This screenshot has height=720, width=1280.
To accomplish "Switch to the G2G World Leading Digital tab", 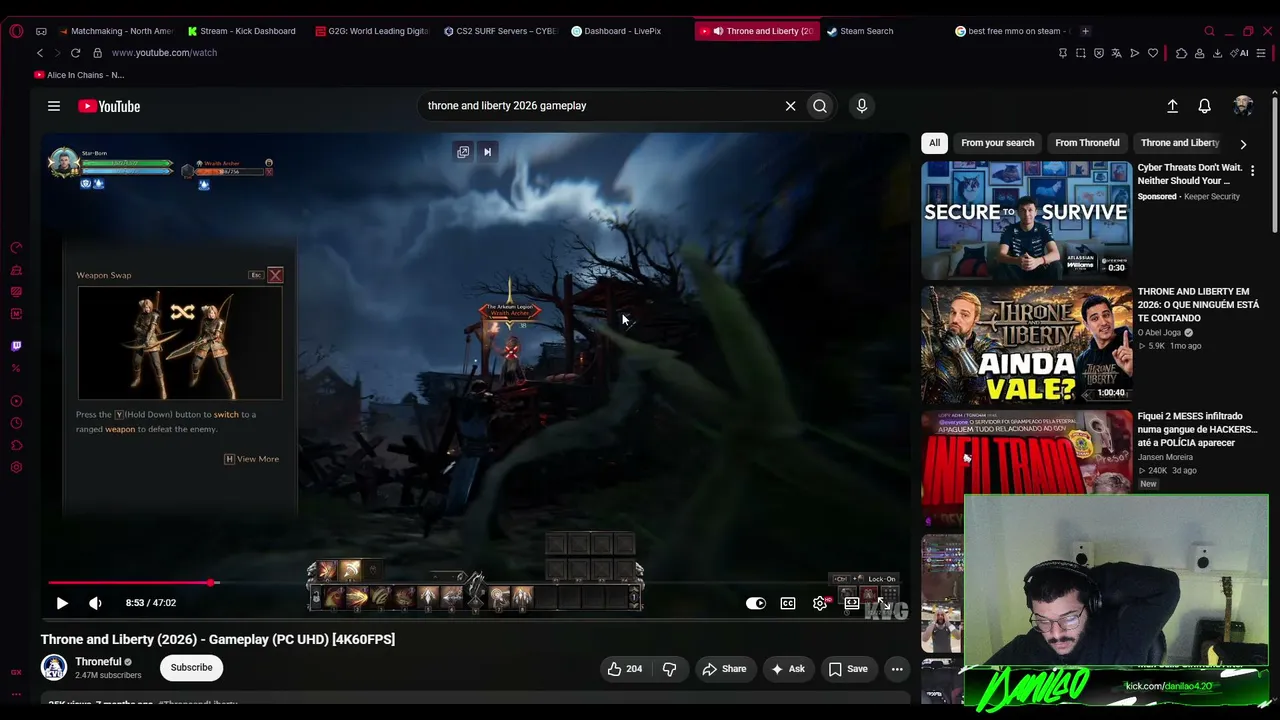I will (372, 31).
